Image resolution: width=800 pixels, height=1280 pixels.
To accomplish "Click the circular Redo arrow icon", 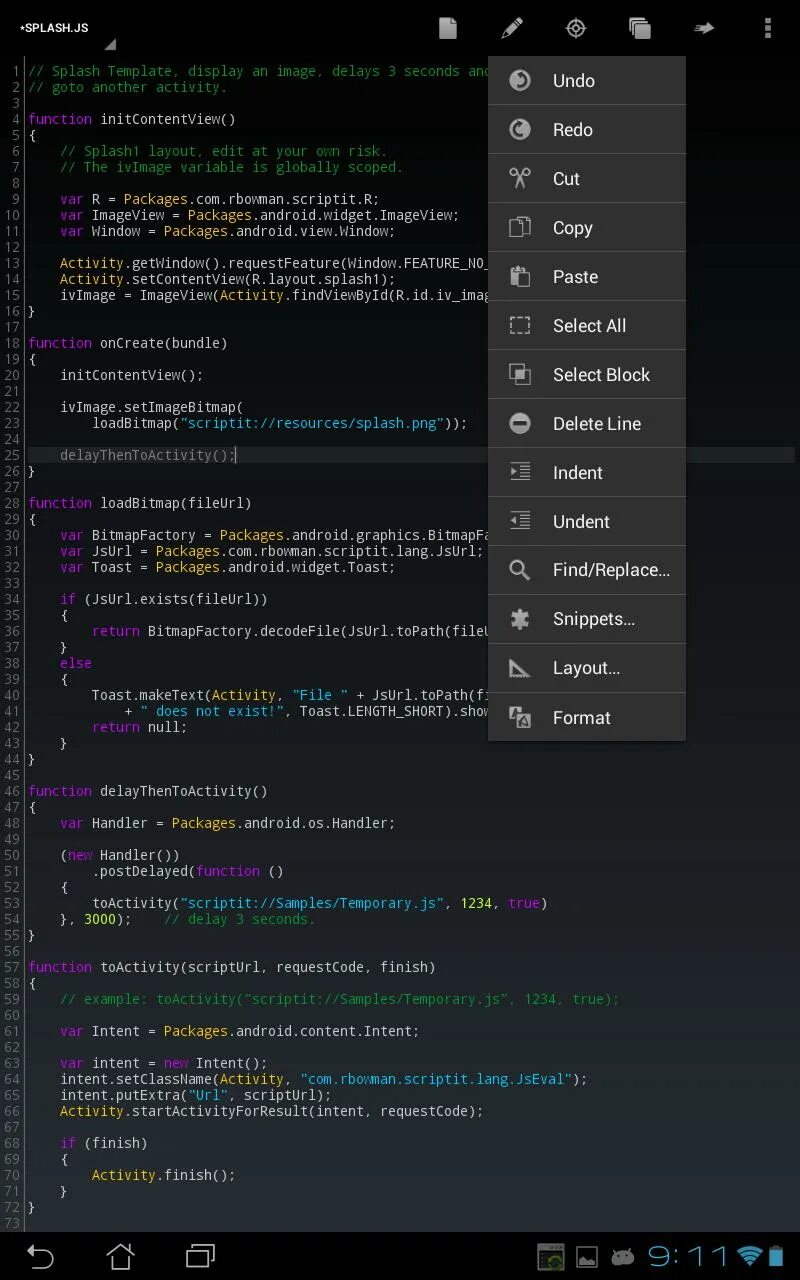I will (519, 129).
